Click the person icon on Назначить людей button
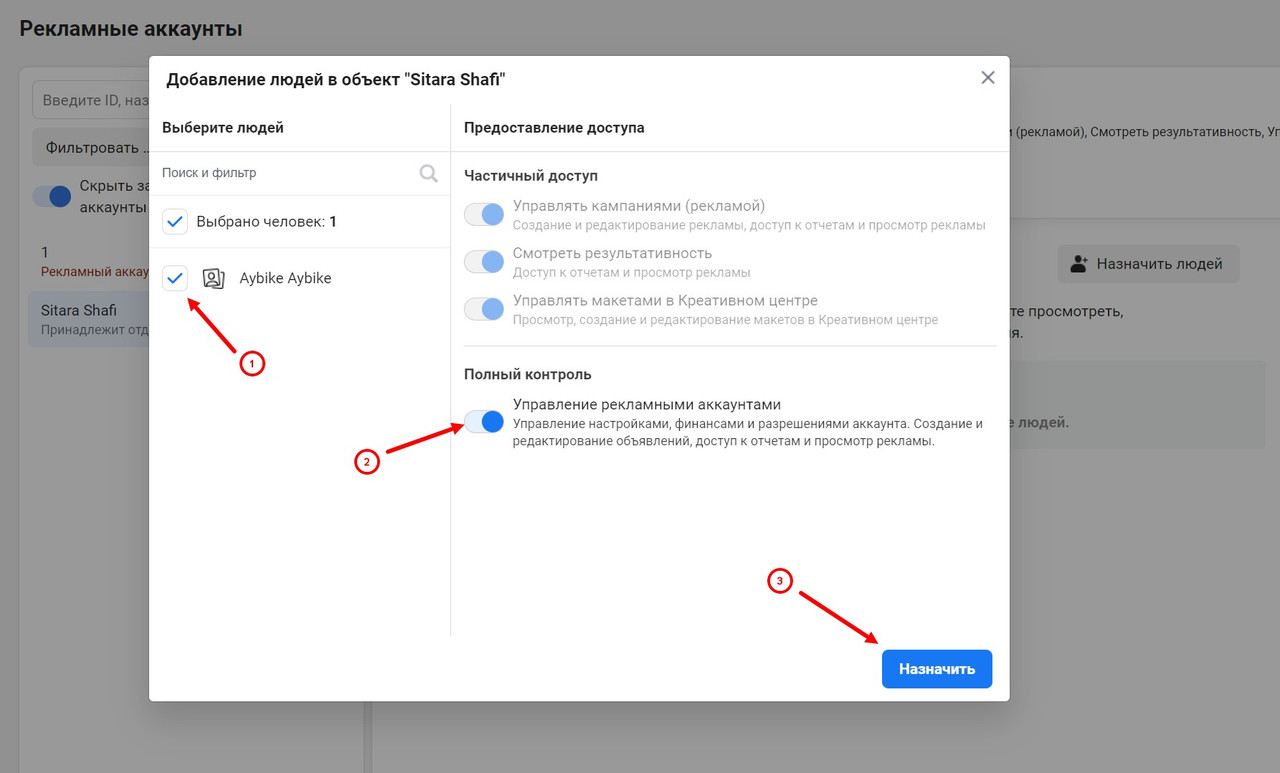The height and width of the screenshot is (773, 1280). (1078, 264)
